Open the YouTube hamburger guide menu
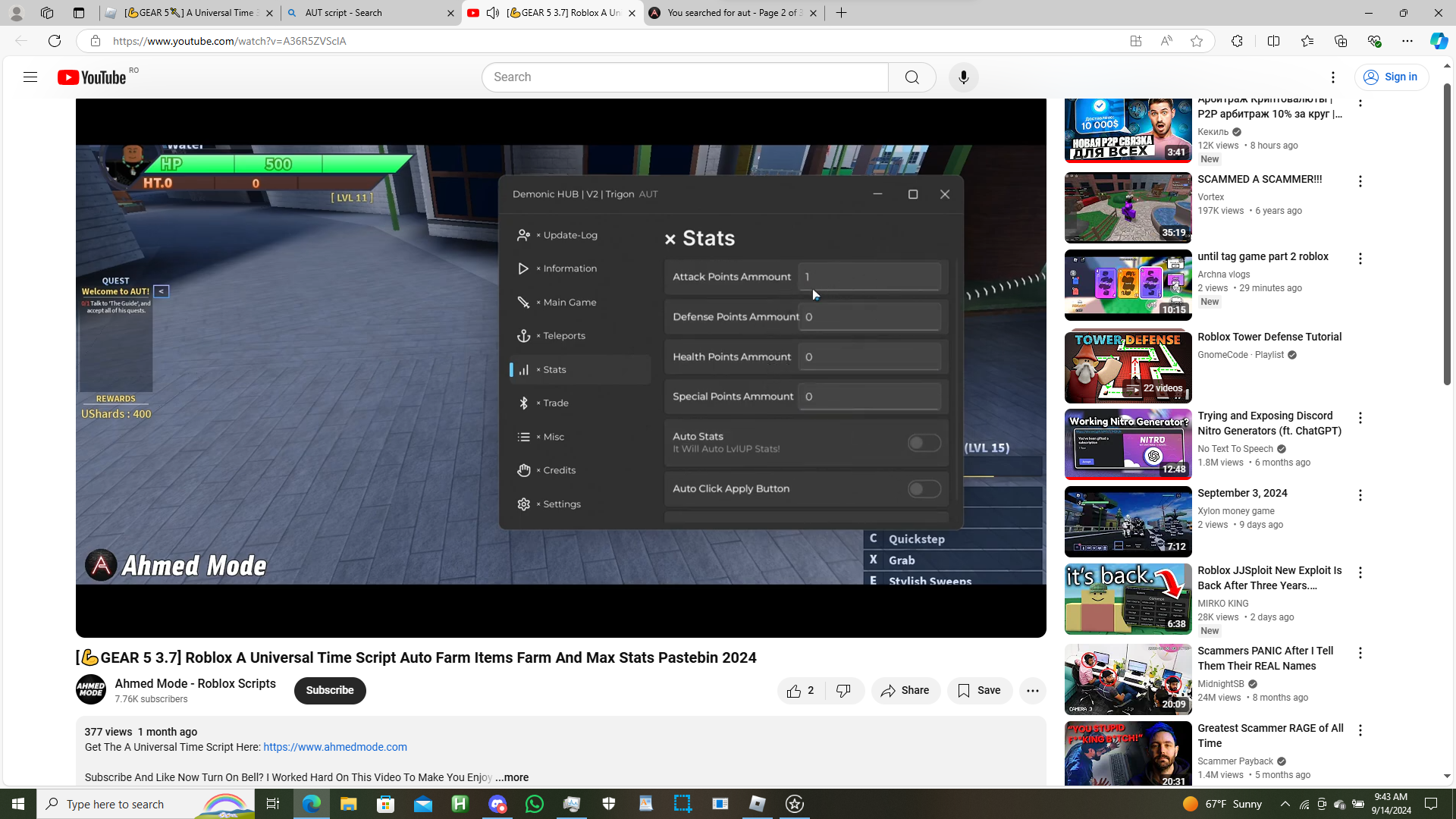Viewport: 1456px width, 819px height. coord(30,77)
